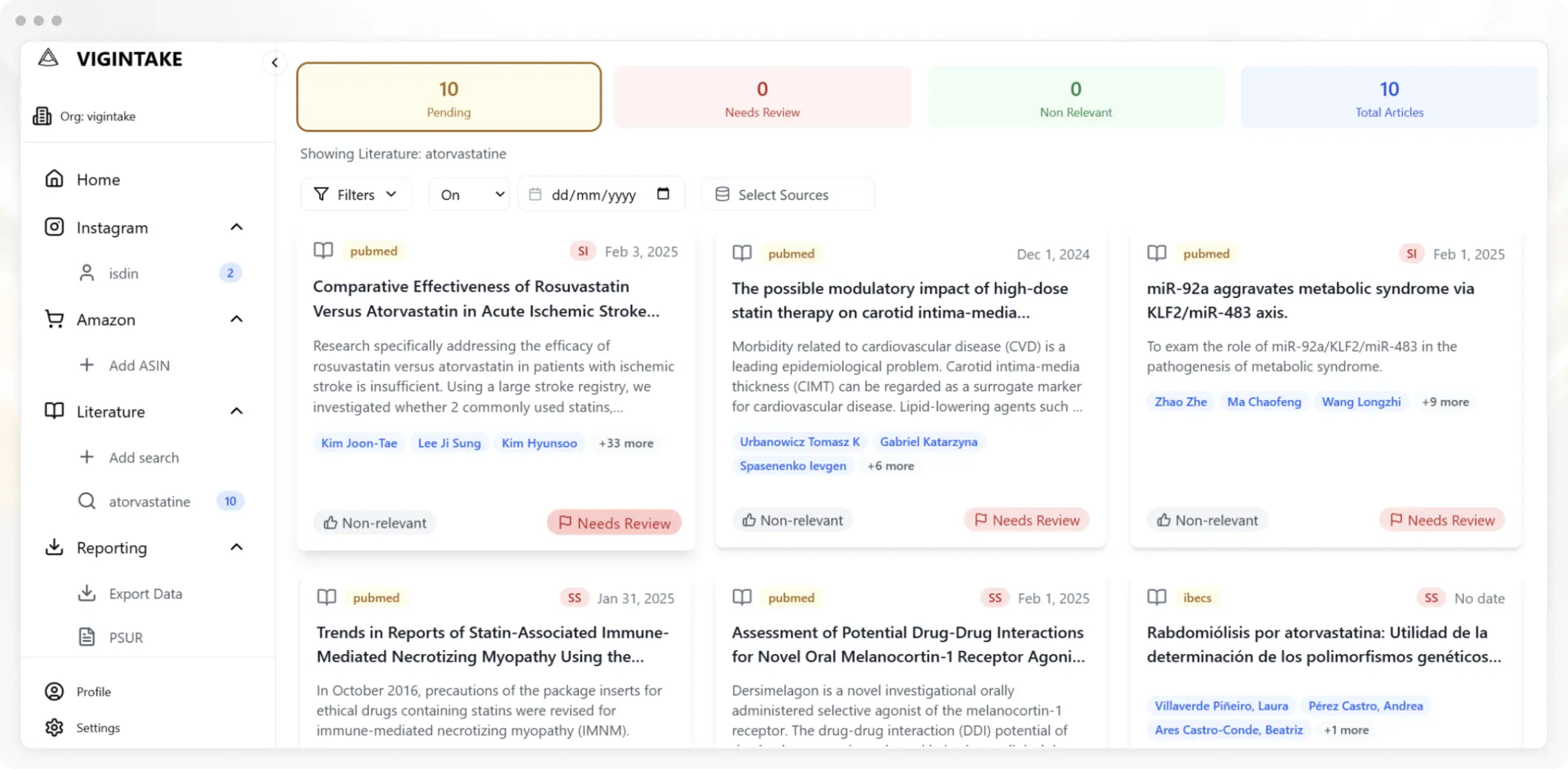
Task: Open the On date condition dropdown
Action: point(469,194)
